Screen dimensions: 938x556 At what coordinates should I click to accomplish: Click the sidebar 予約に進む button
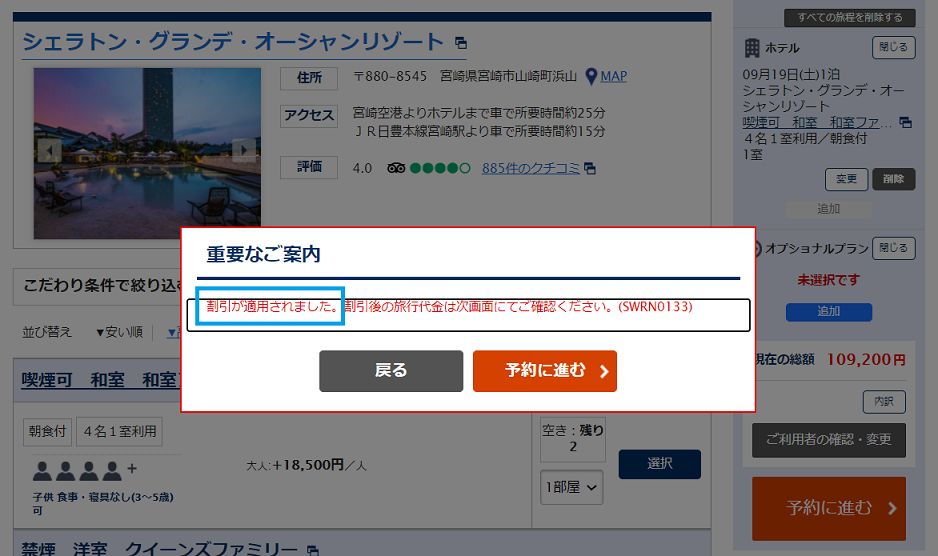(x=829, y=509)
